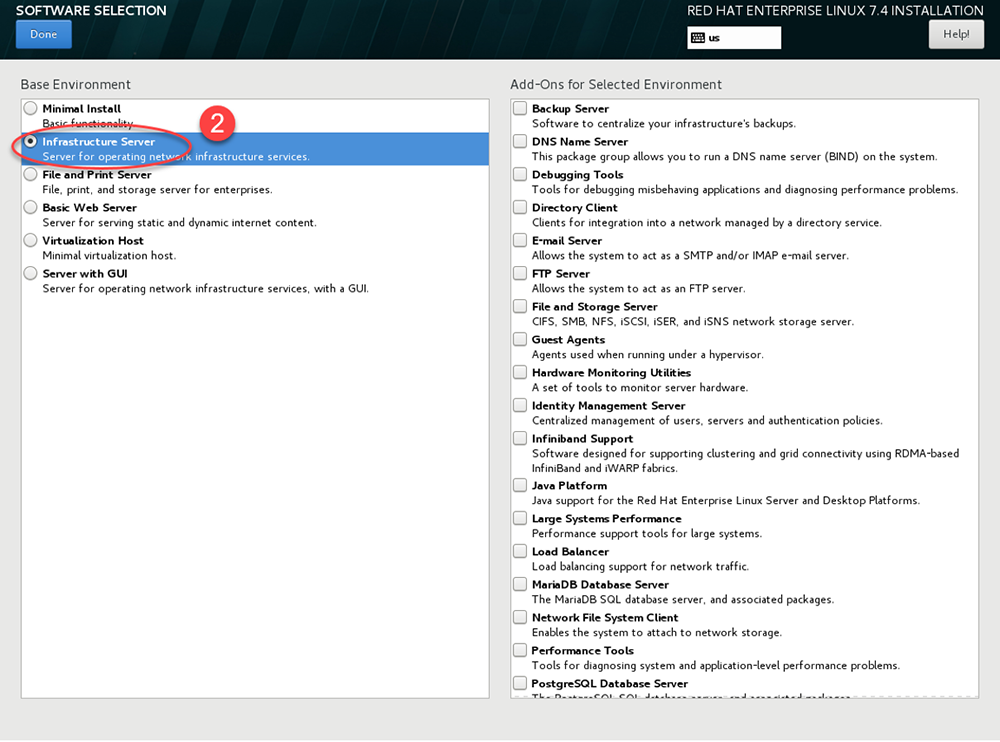Enable MariaDB Database Server add-on

pos(520,584)
